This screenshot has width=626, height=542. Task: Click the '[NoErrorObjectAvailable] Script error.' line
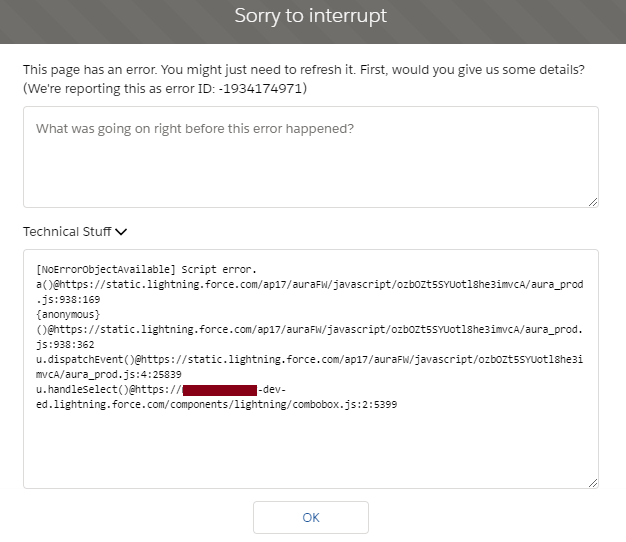click(x=147, y=269)
